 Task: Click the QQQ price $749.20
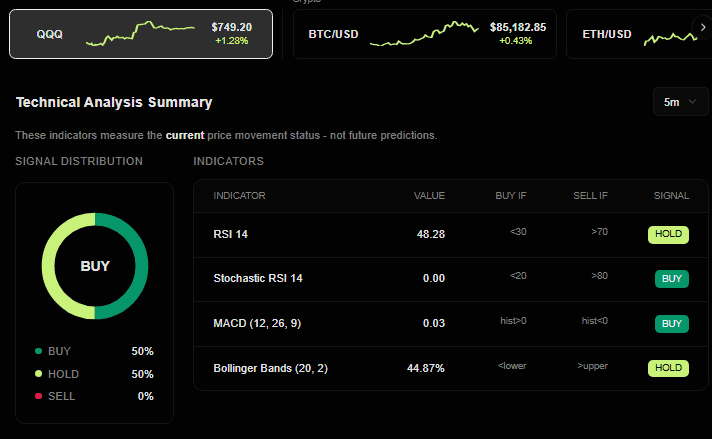pos(232,27)
